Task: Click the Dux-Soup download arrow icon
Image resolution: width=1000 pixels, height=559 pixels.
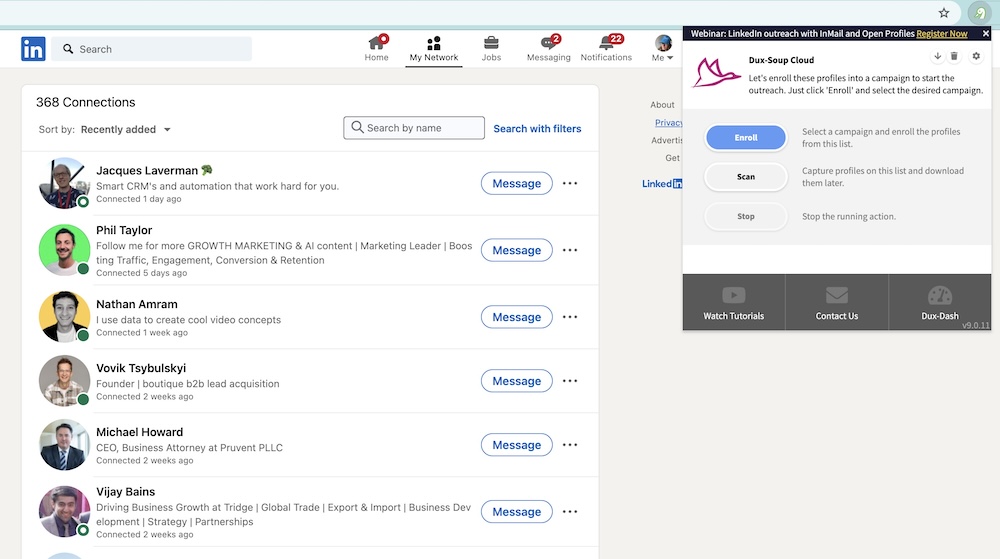Action: click(x=938, y=56)
